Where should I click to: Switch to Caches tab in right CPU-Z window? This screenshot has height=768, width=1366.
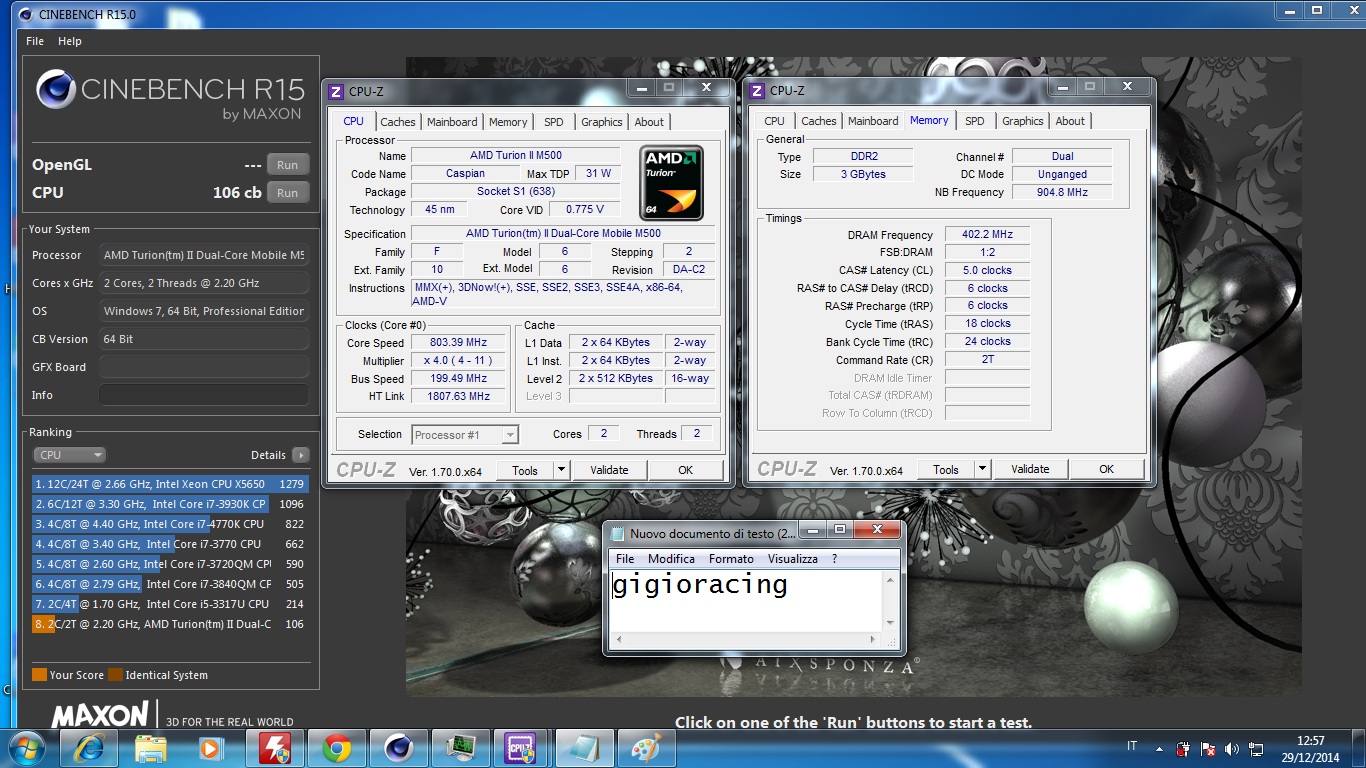[x=819, y=121]
